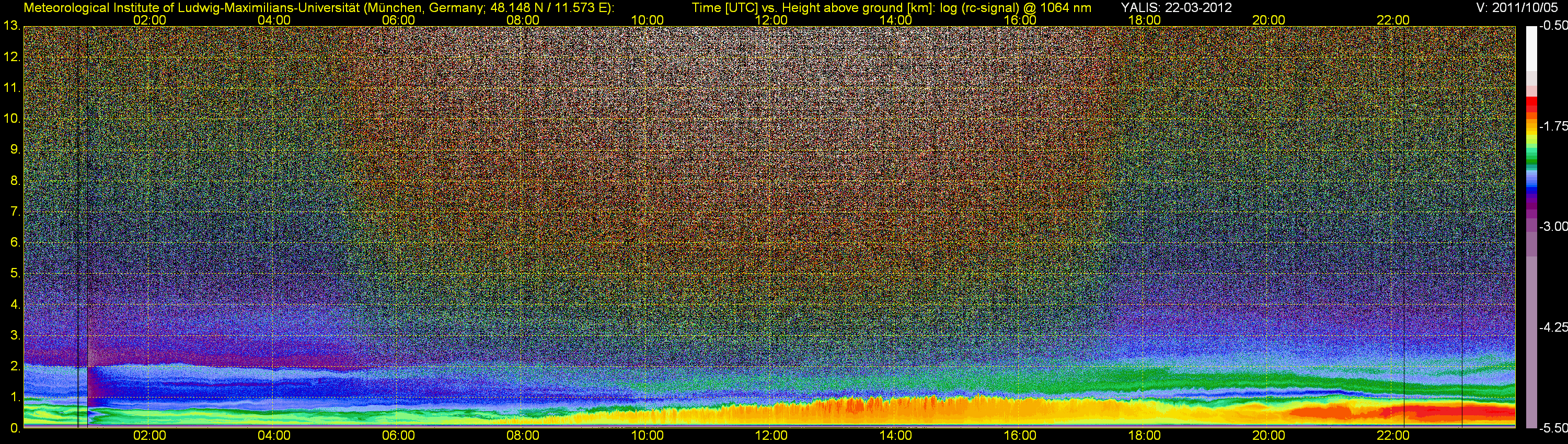1568x444 pixels.
Task: Click the 18:00 label on the bottom time axis
Action: pyautogui.click(x=1144, y=436)
